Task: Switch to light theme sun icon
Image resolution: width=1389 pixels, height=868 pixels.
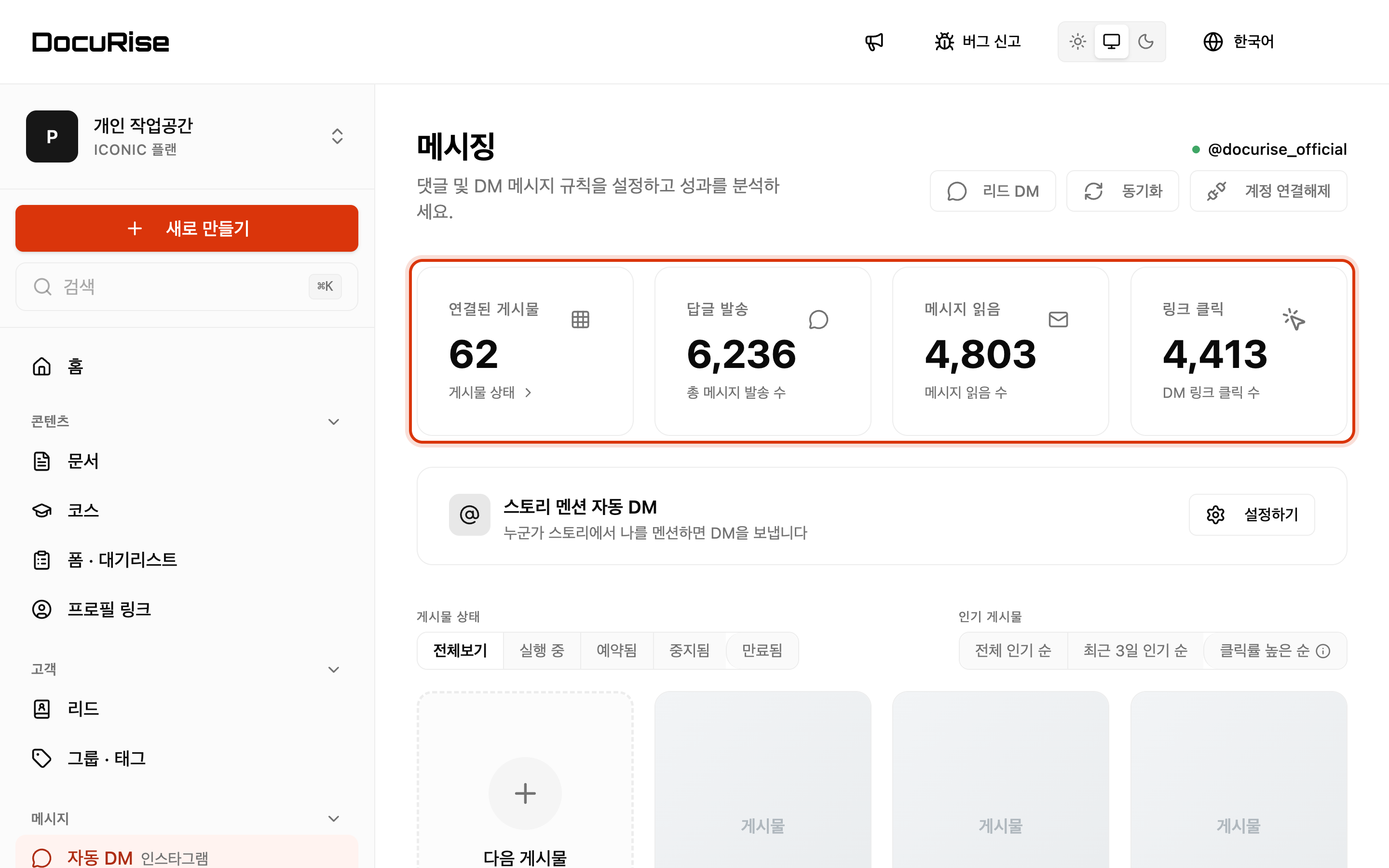Action: pyautogui.click(x=1077, y=41)
